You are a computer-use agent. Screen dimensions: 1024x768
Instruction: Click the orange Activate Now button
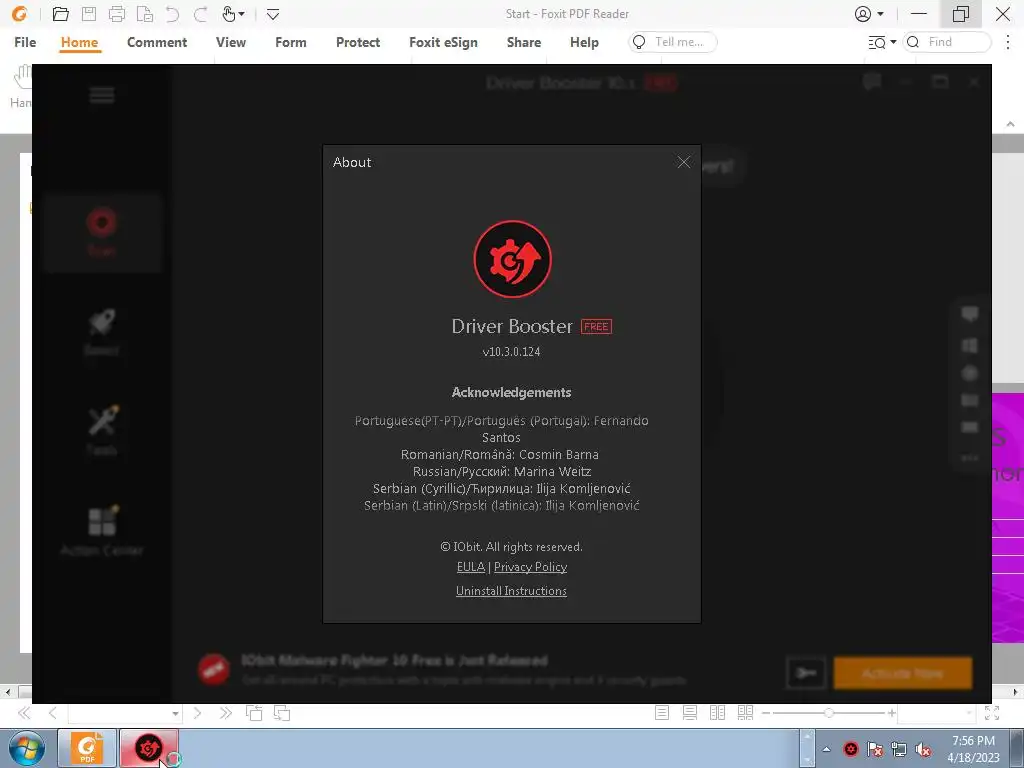coord(903,673)
